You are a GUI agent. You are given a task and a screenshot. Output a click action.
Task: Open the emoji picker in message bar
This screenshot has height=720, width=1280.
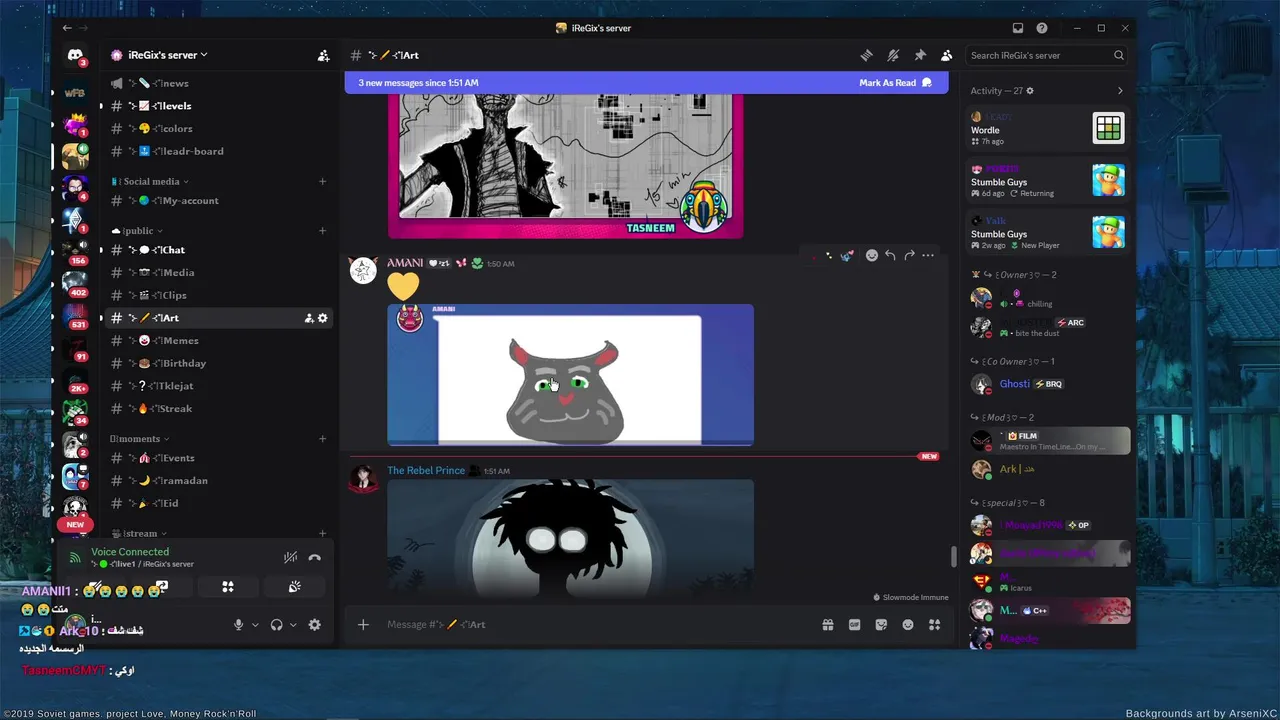pyautogui.click(x=908, y=625)
